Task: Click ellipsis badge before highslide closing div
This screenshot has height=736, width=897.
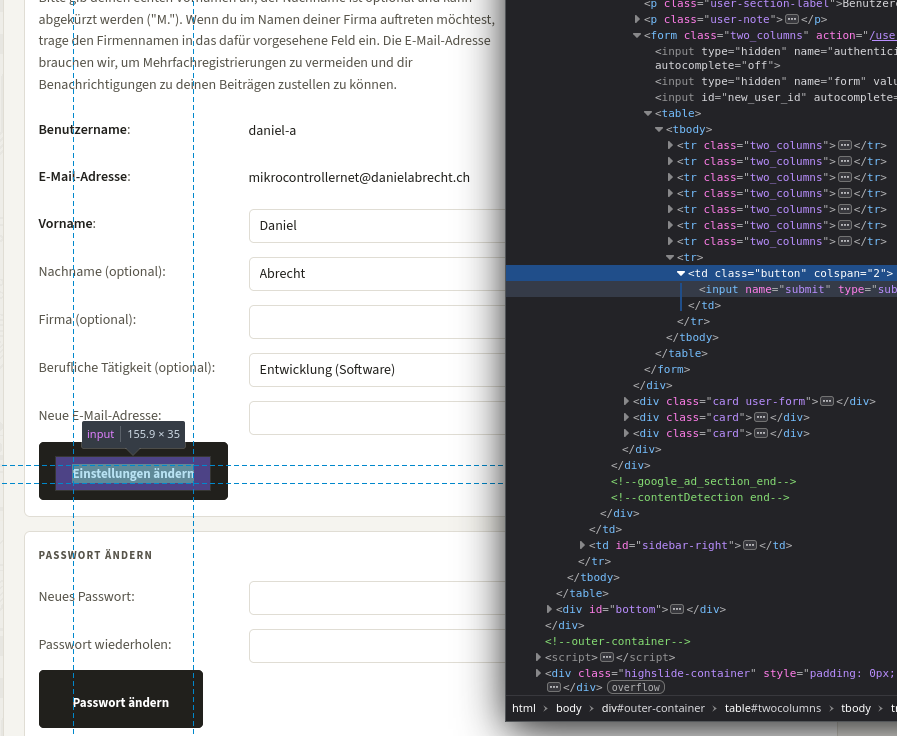Action: [x=554, y=687]
